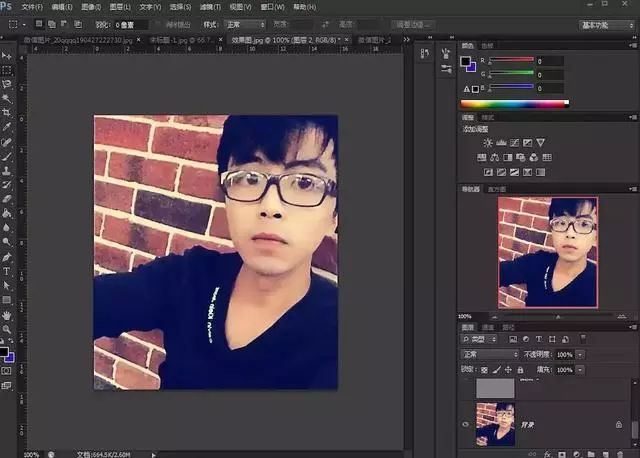This screenshot has height=458, width=640.
Task: Click the navigator preview thumbnail
Action: point(548,251)
